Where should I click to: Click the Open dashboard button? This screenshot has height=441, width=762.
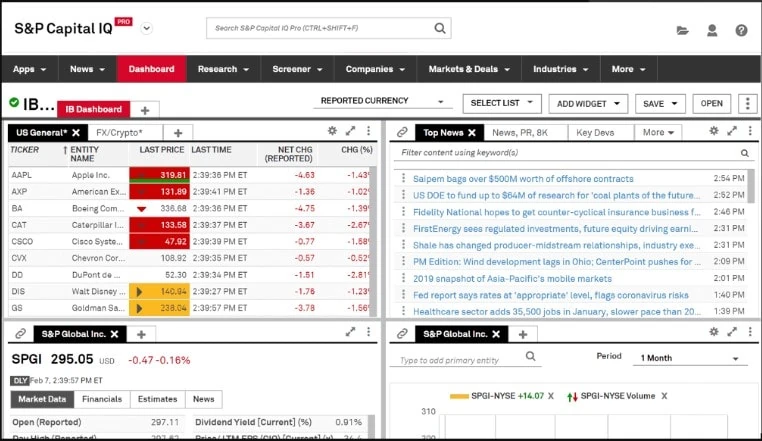pyautogui.click(x=711, y=104)
